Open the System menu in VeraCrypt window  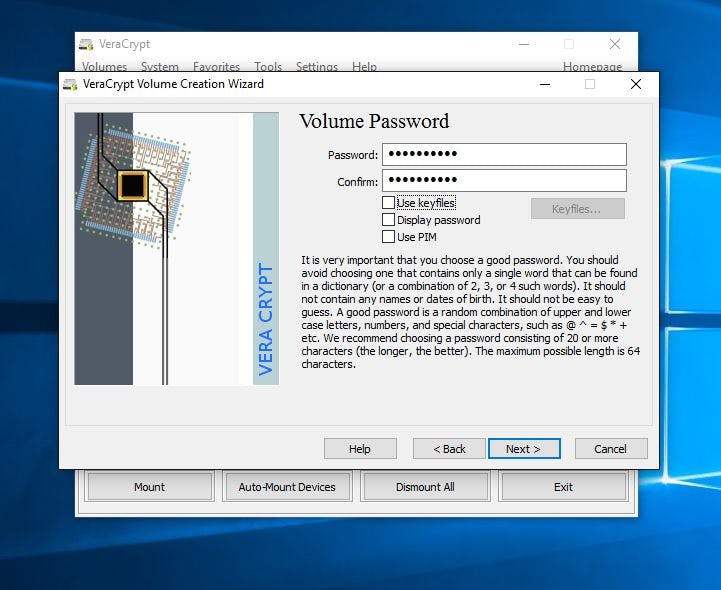pyautogui.click(x=160, y=67)
